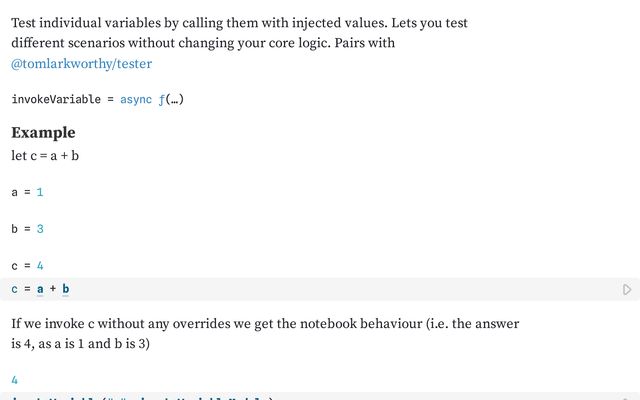
Task: Click the paragraph about invoking c without overrides
Action: [265, 334]
